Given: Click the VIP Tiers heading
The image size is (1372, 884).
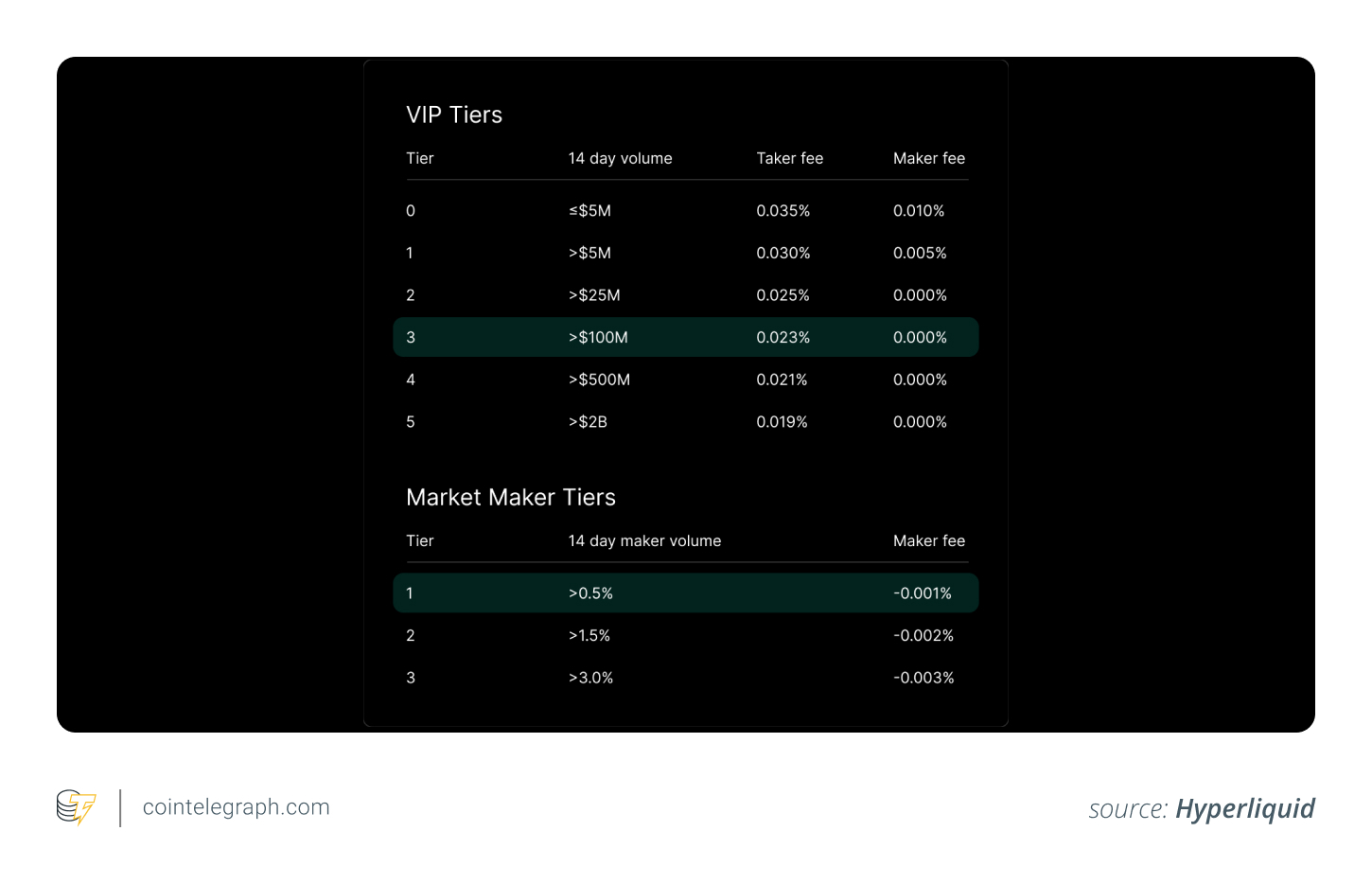Looking at the screenshot, I should click(x=454, y=115).
